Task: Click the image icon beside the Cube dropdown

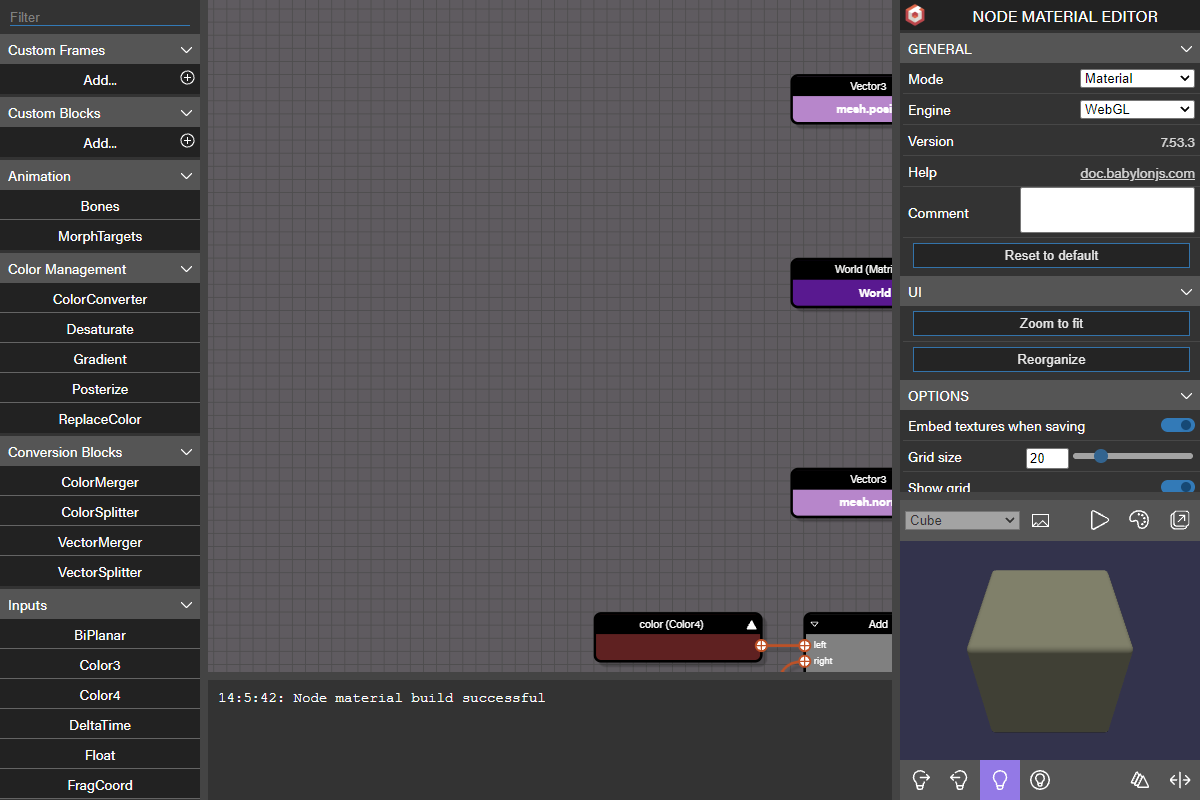Action: point(1040,520)
